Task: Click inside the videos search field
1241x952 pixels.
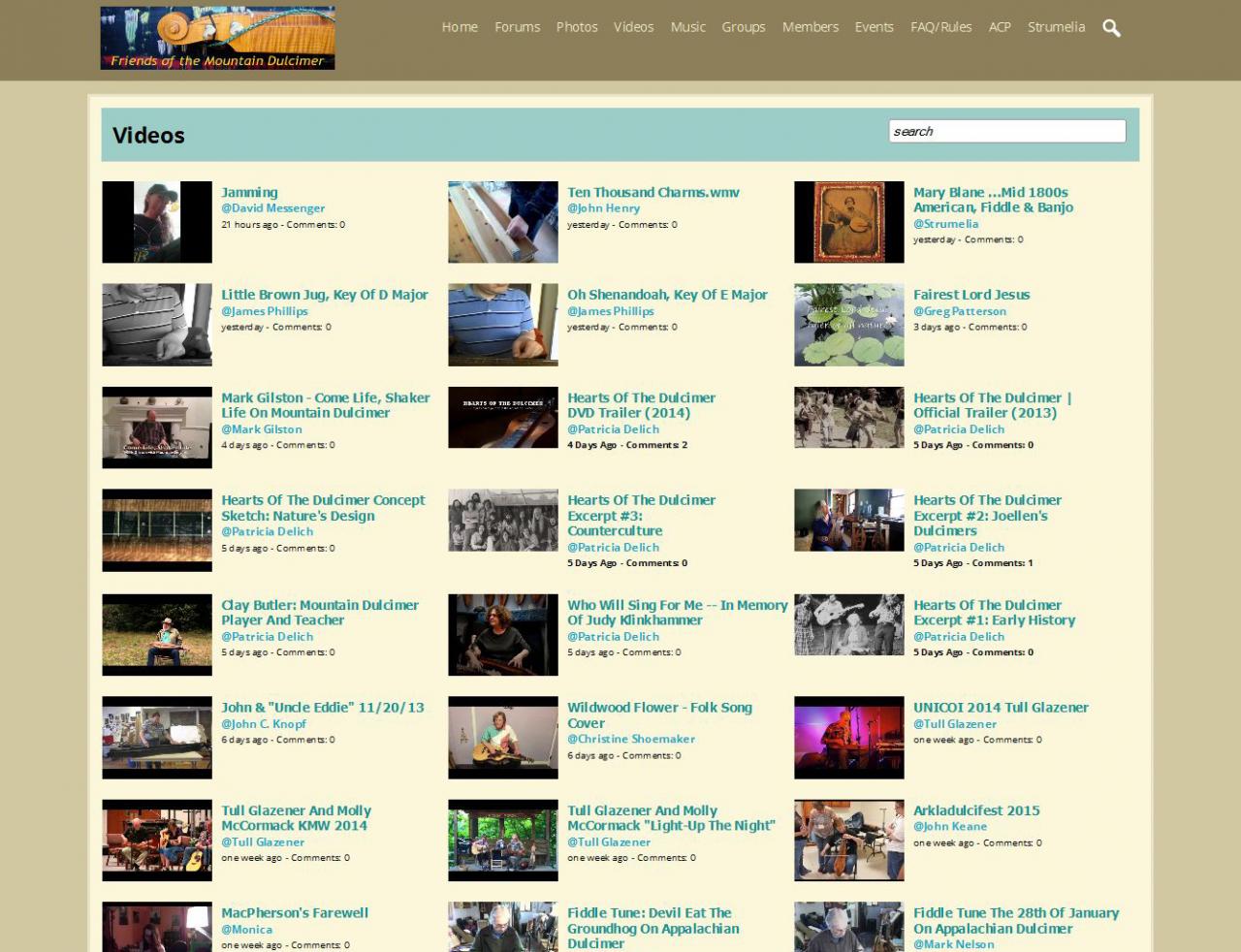Action: pos(1006,131)
